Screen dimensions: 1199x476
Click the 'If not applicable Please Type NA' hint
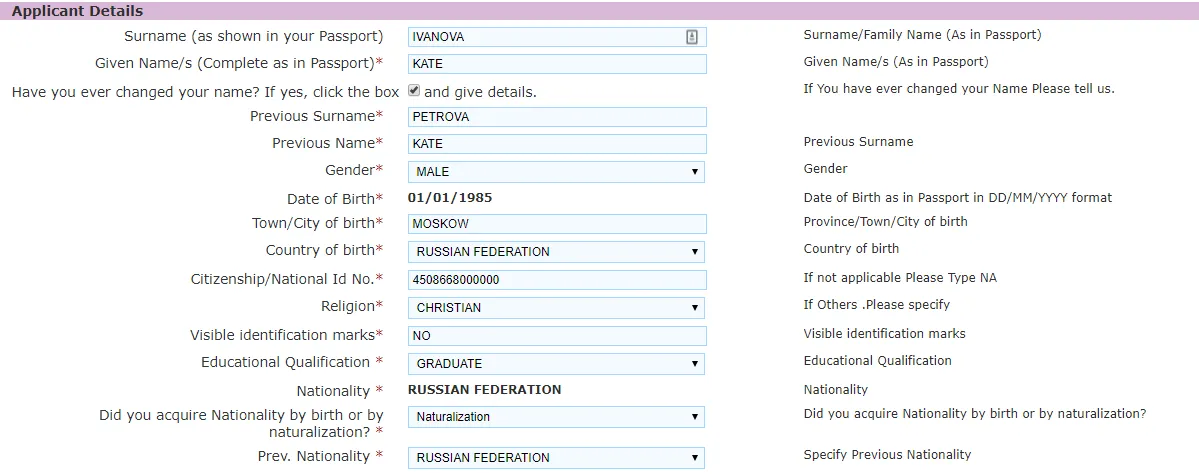click(x=900, y=277)
